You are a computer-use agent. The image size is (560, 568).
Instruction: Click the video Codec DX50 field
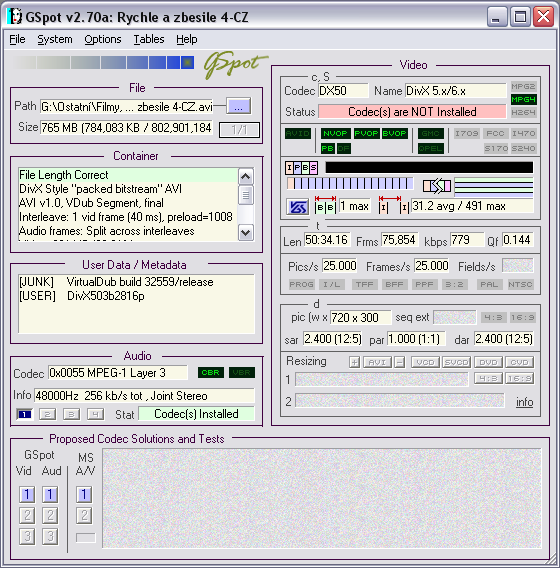click(343, 91)
